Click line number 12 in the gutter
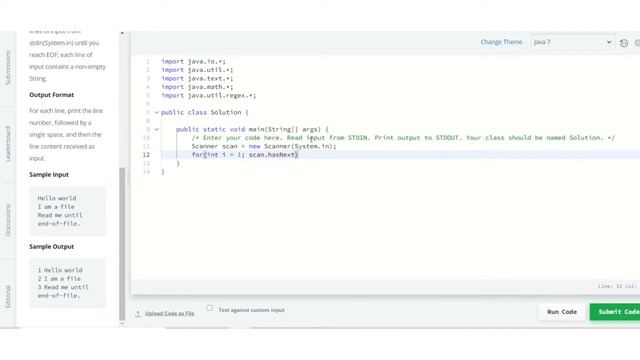The width and height of the screenshot is (640, 360). 146,155
